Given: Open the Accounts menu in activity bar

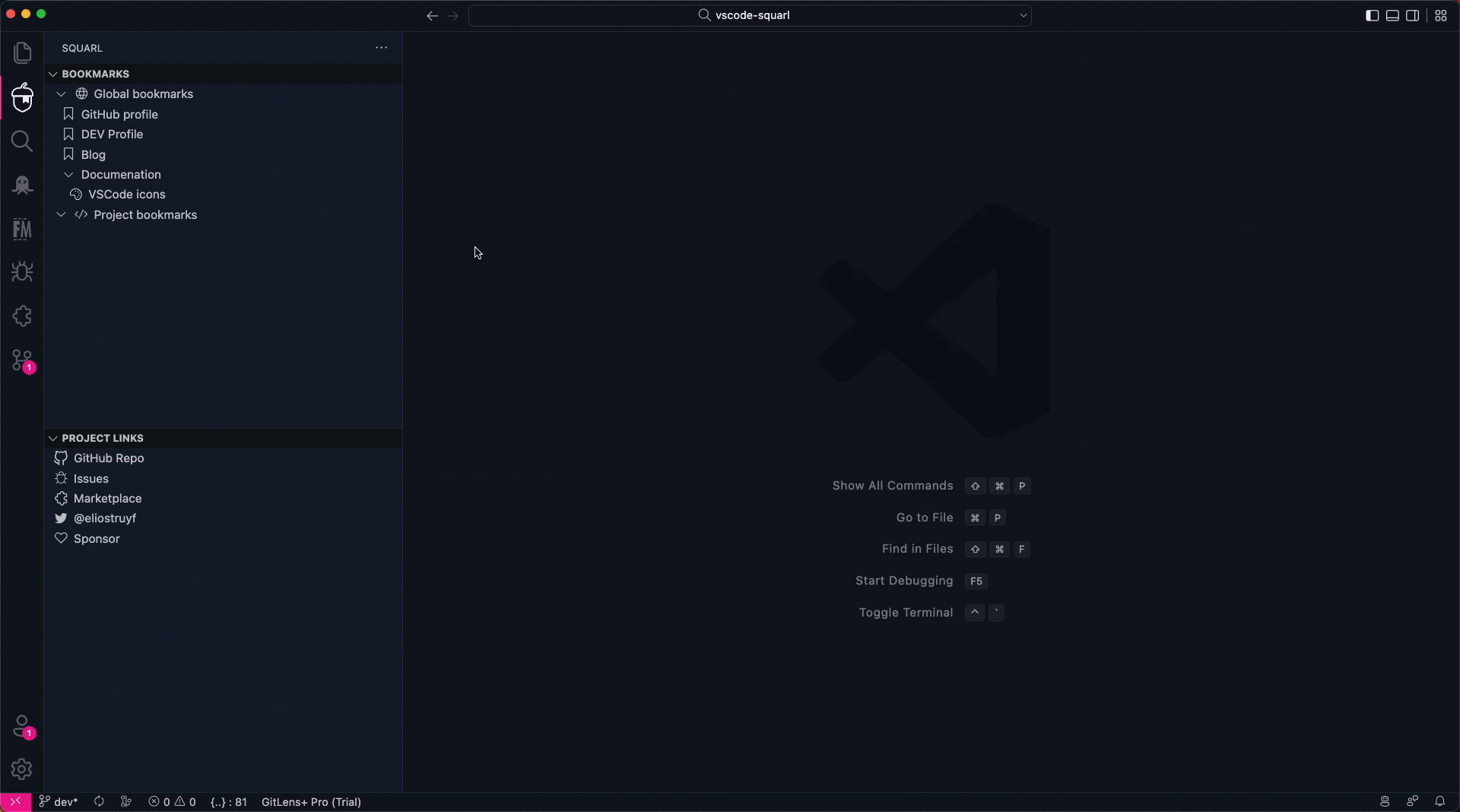Looking at the screenshot, I should coord(22,727).
